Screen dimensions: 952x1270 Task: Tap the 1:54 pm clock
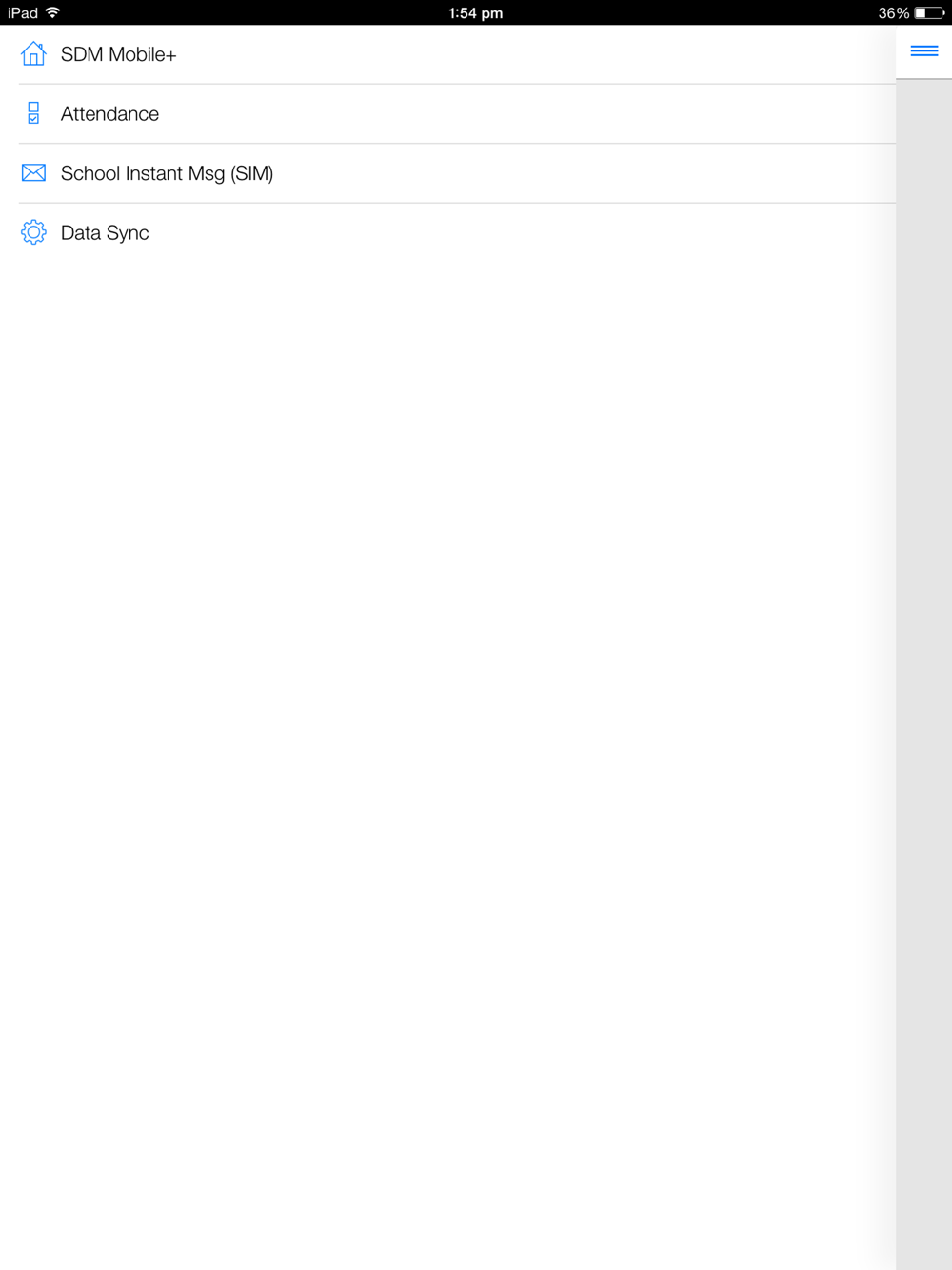(476, 13)
